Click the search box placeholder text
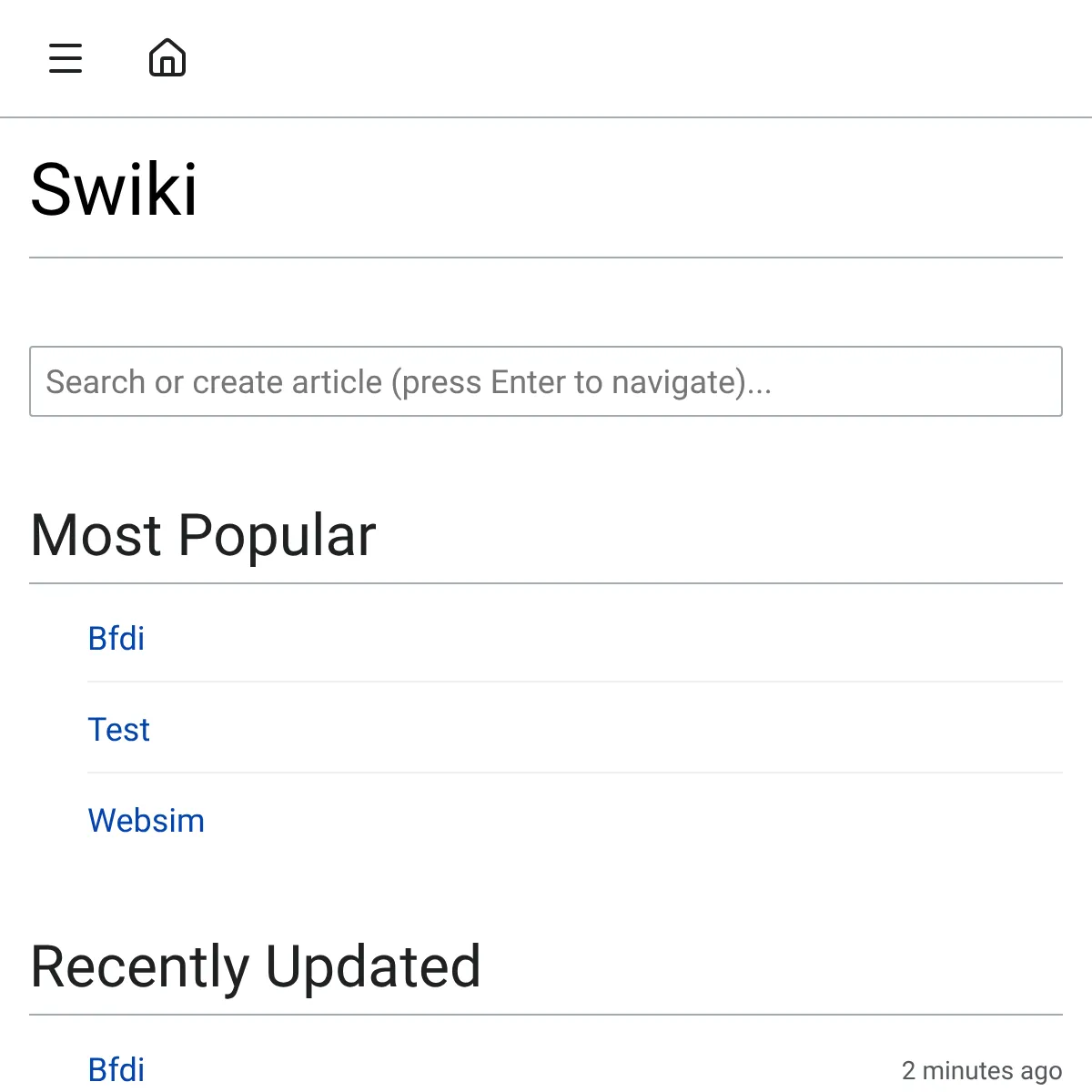The image size is (1092, 1092). pos(409,382)
